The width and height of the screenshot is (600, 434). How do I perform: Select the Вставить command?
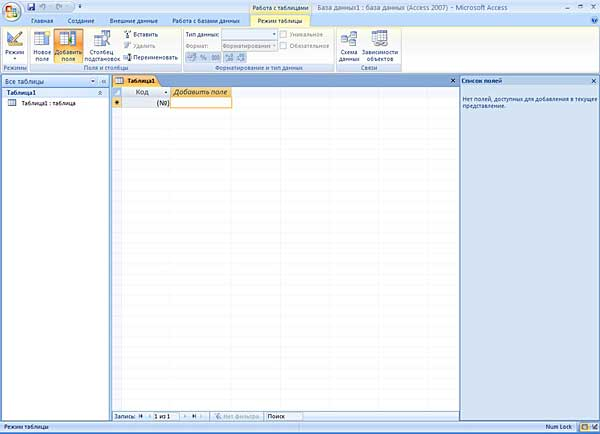coord(141,34)
